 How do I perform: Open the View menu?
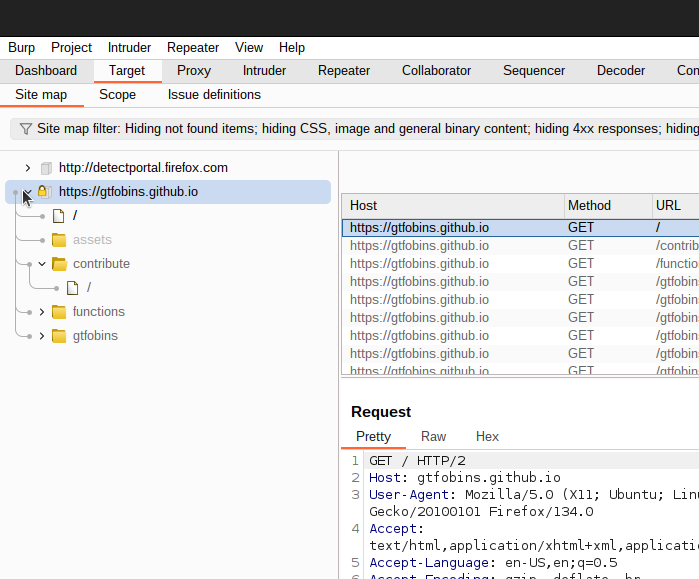(x=249, y=48)
